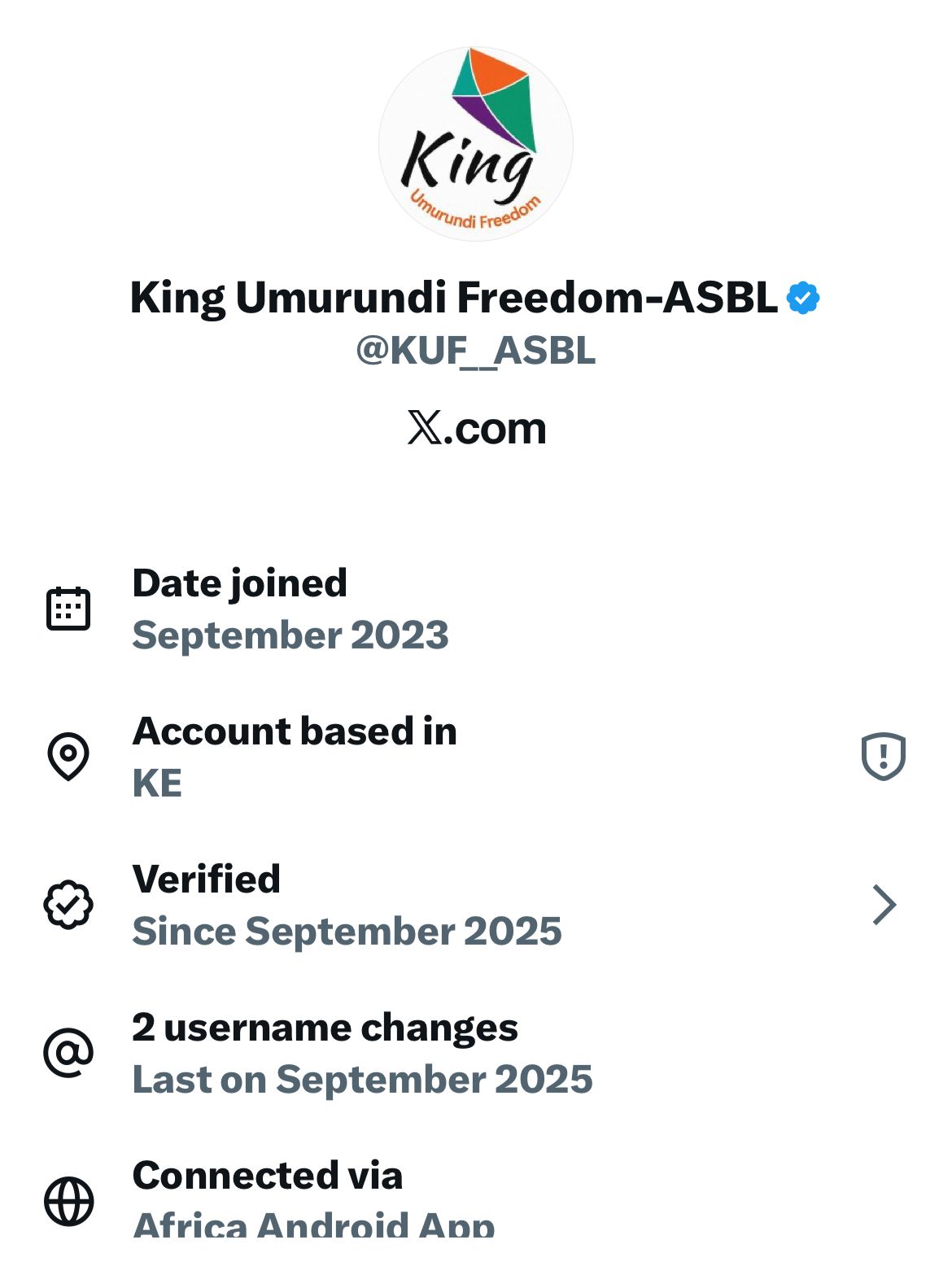Tap the KE country code text

[157, 783]
